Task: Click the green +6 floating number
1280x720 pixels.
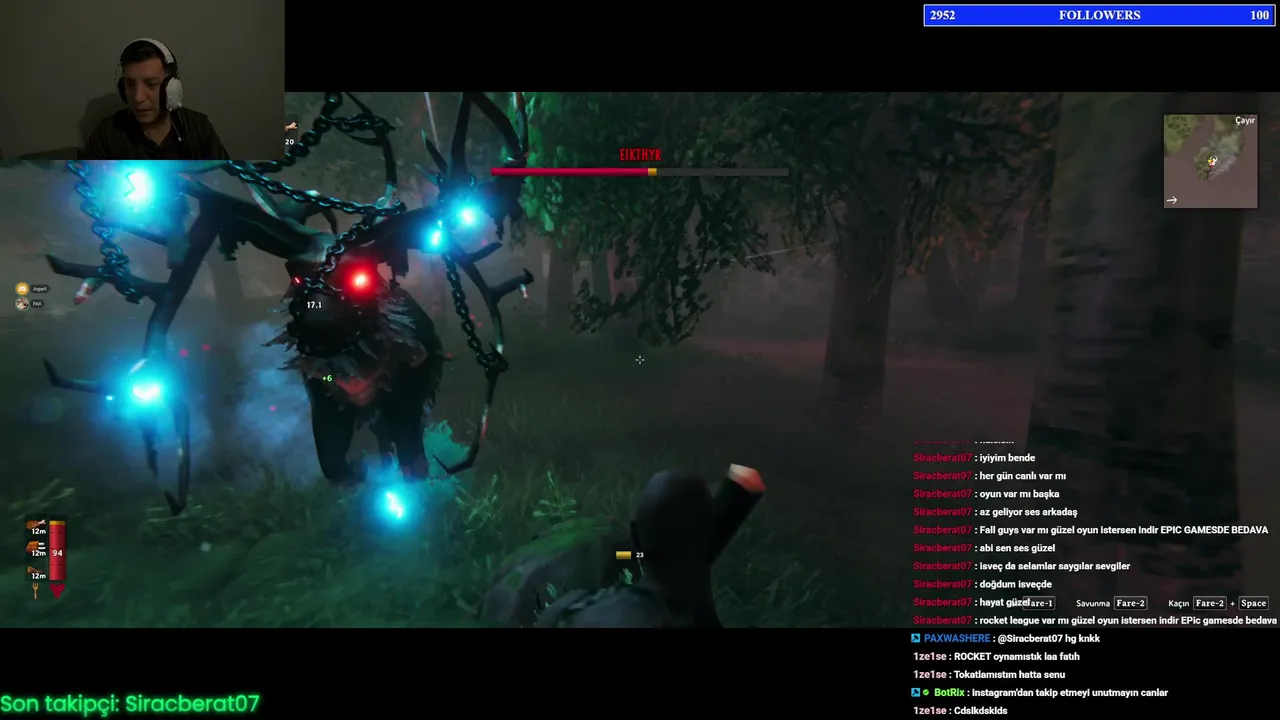Action: pos(327,378)
